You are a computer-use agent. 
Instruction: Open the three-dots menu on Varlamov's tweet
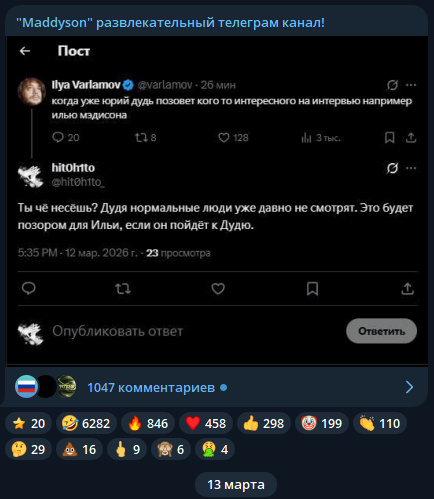click(411, 85)
